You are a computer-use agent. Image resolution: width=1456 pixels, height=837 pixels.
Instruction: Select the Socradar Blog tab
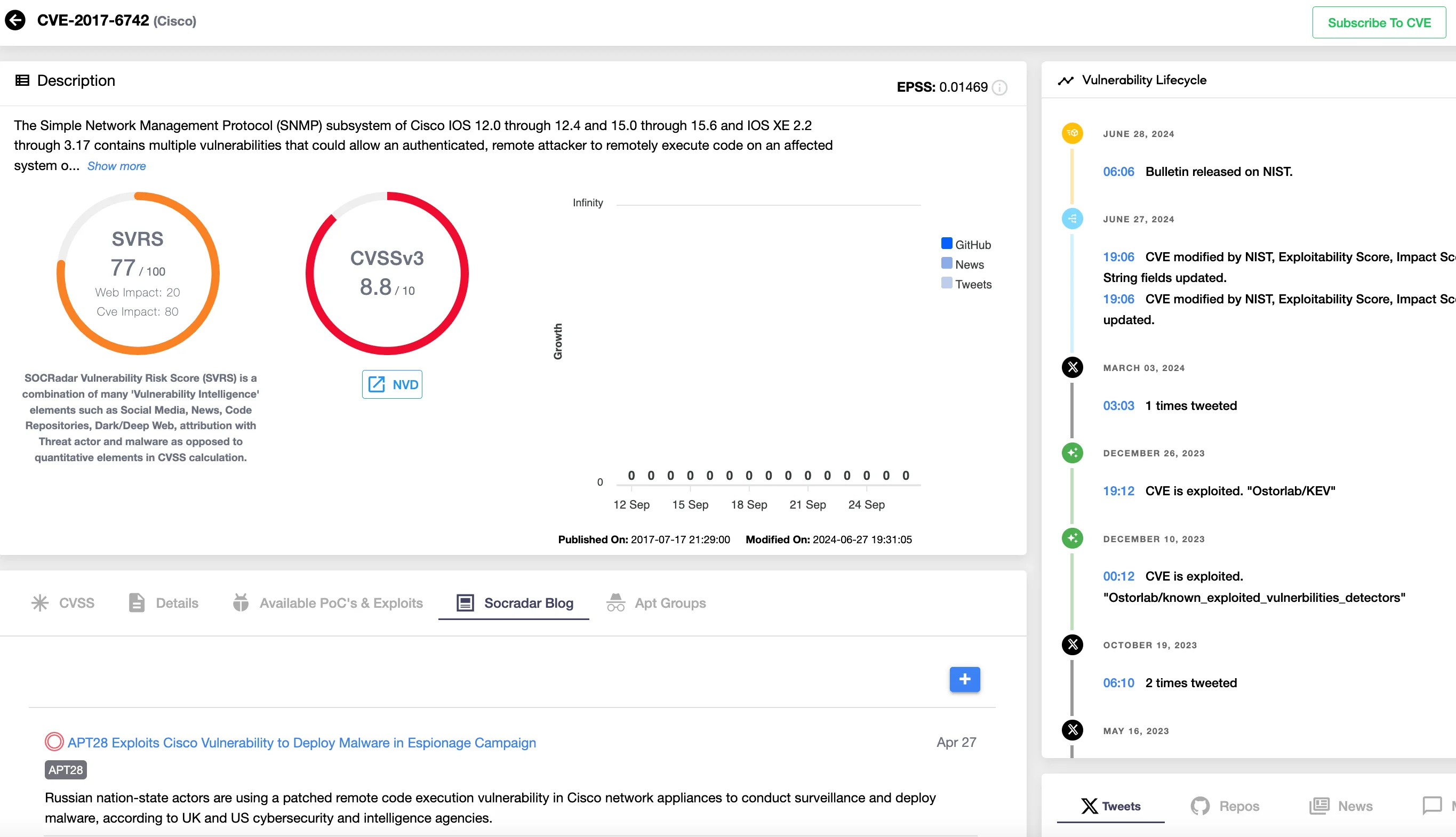pyautogui.click(x=514, y=603)
